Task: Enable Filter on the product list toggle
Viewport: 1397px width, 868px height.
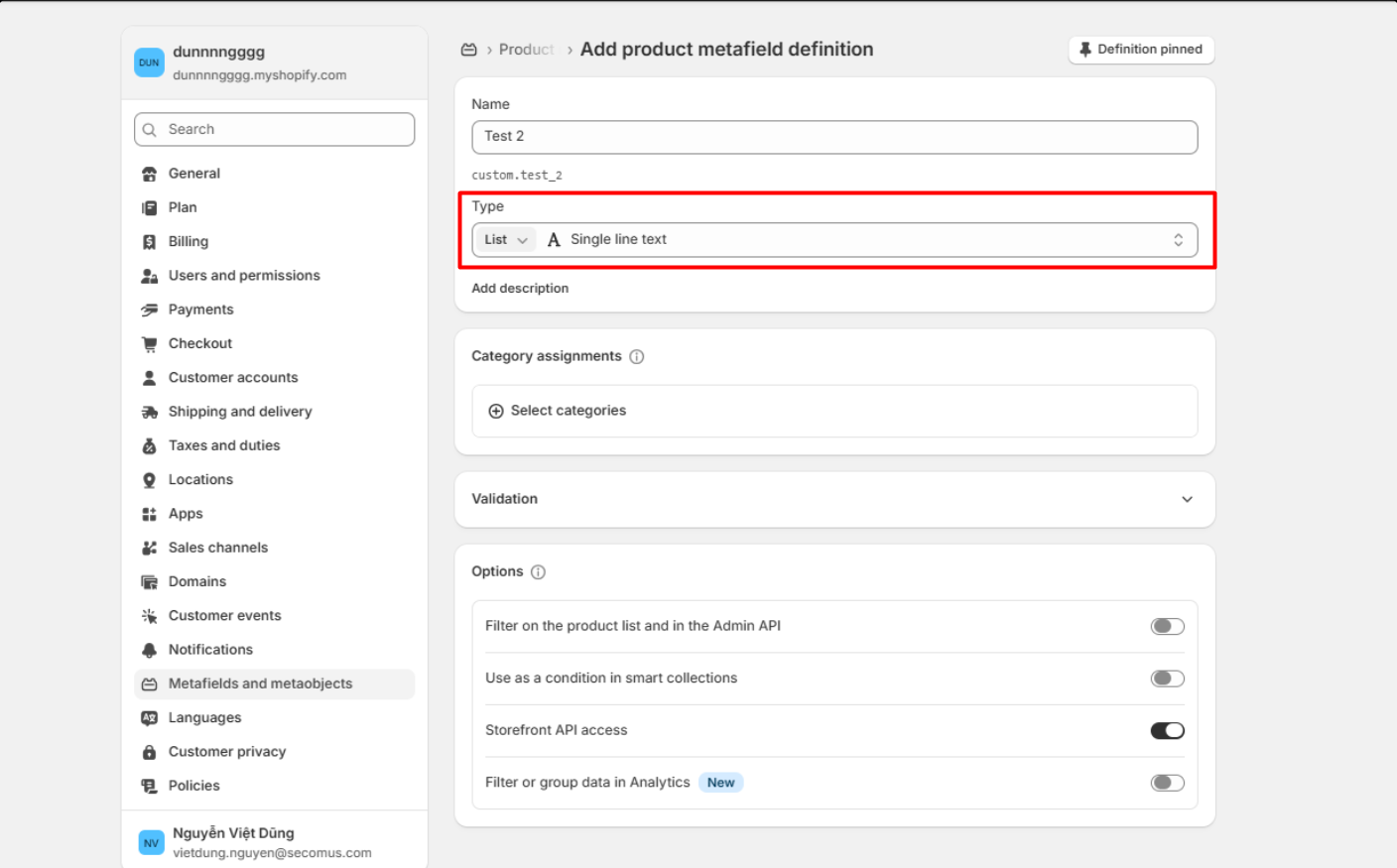Action: pyautogui.click(x=1167, y=626)
